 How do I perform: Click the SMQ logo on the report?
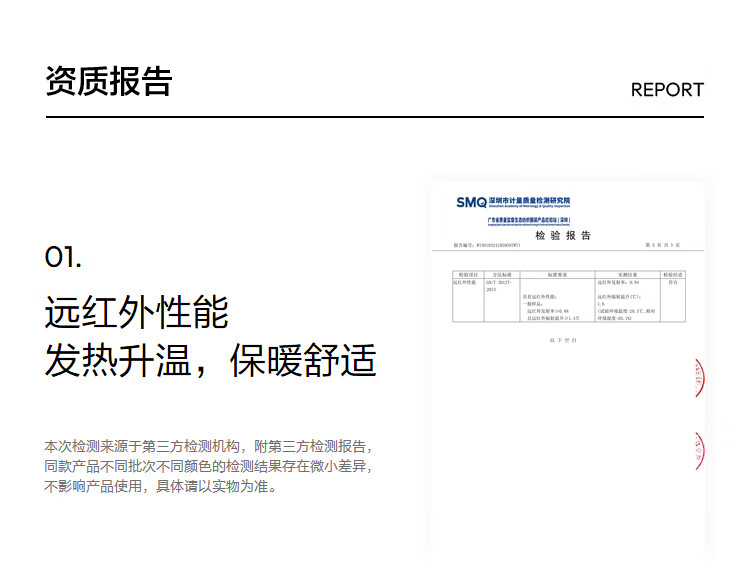point(471,202)
